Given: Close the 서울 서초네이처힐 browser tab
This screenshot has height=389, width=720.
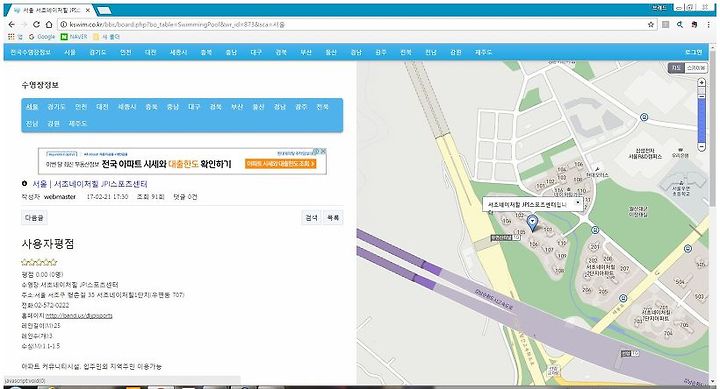Looking at the screenshot, I should pyautogui.click(x=88, y=10).
